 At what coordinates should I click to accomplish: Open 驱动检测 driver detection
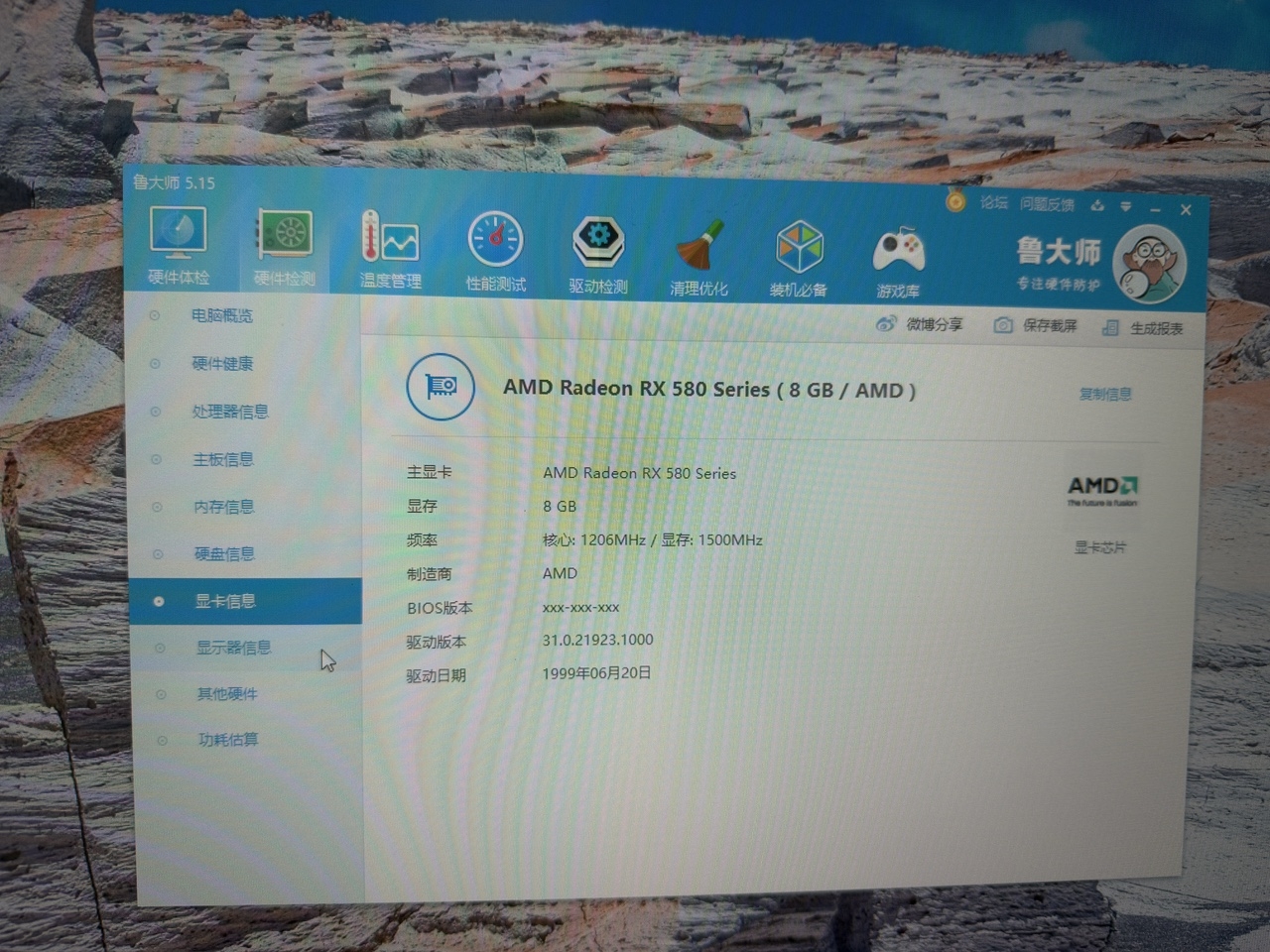[x=597, y=255]
